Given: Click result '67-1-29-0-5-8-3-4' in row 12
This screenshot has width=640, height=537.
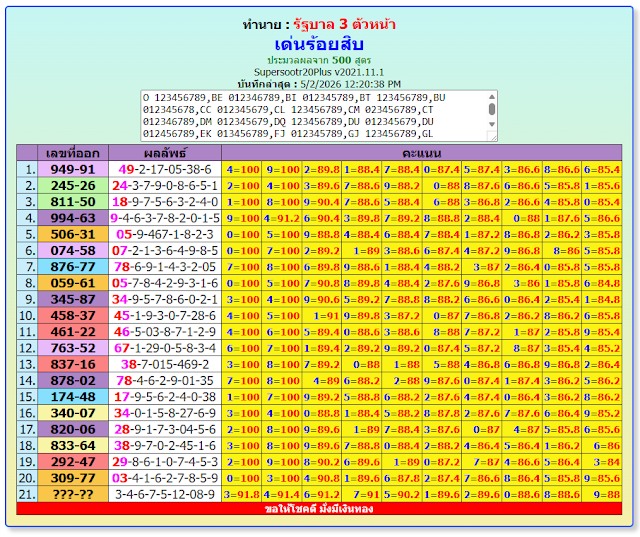Looking at the screenshot, I should point(165,348).
